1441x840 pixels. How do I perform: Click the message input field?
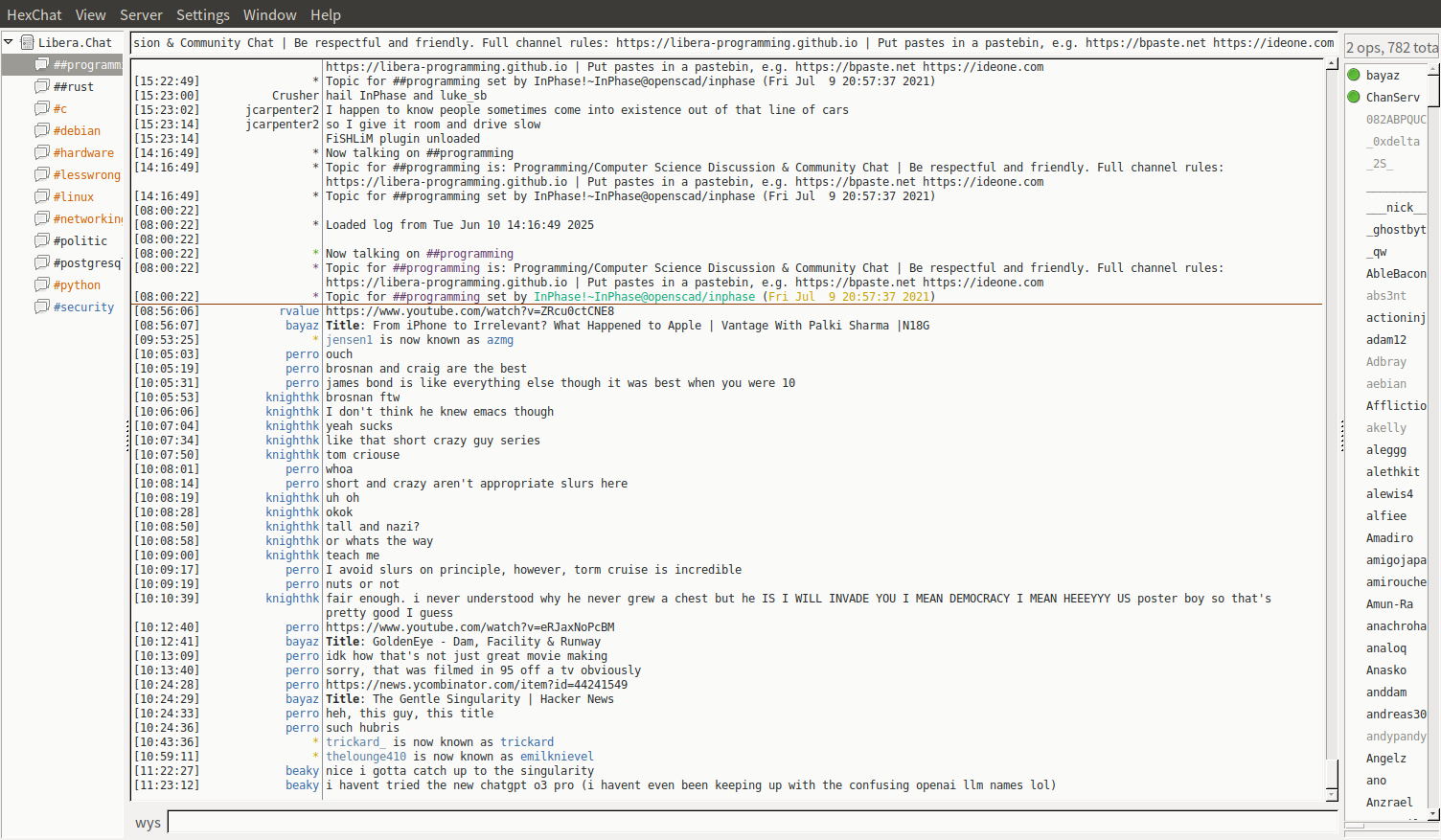[751, 822]
